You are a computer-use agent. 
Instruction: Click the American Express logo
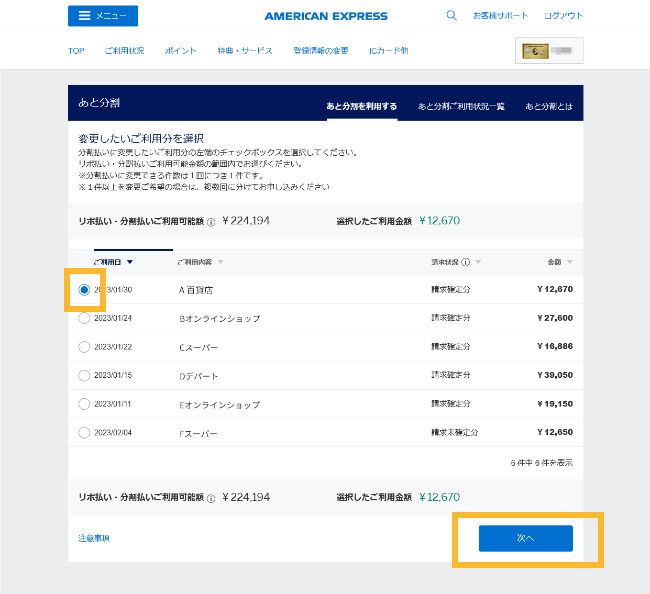tap(326, 16)
